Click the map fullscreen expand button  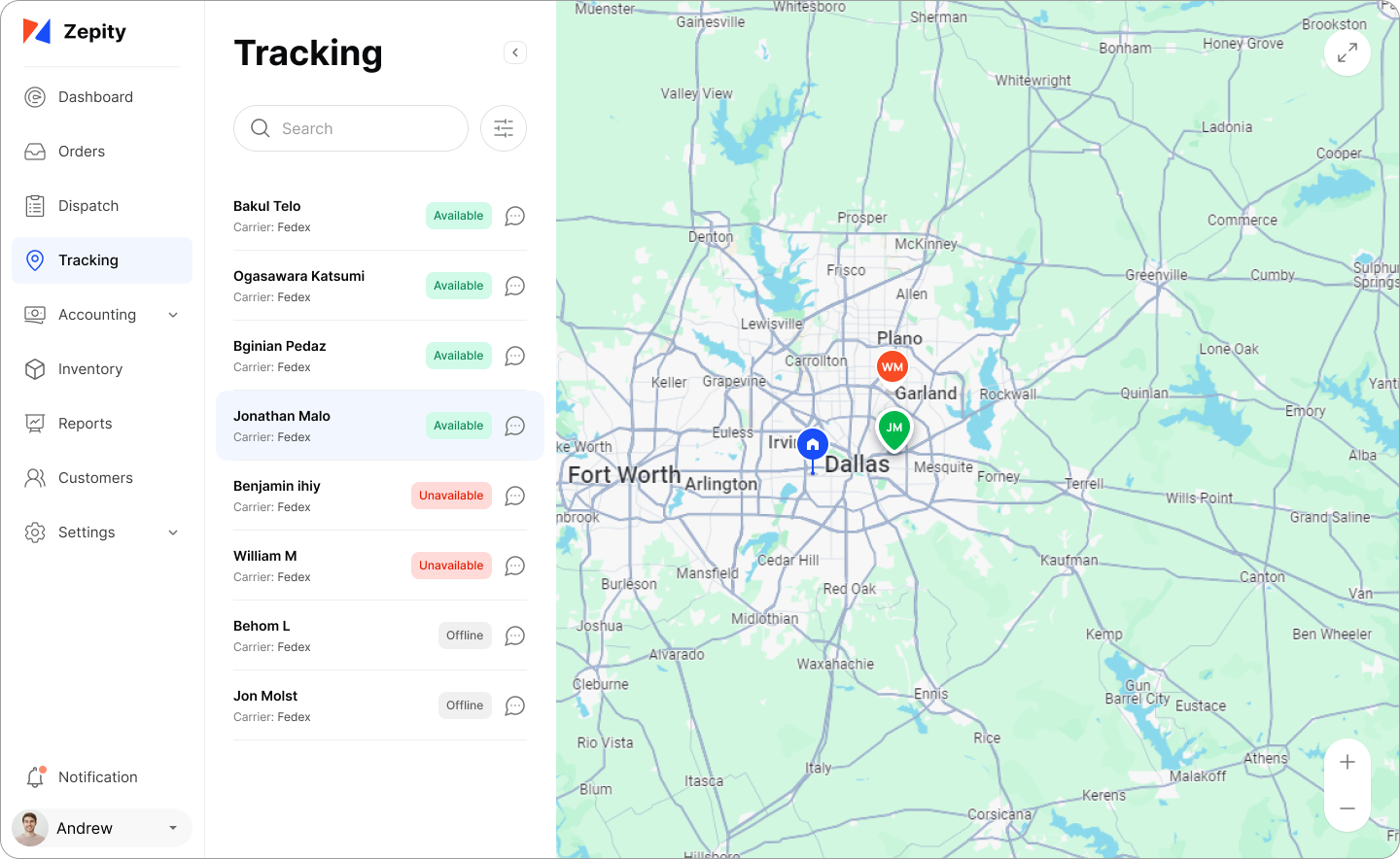[1347, 52]
